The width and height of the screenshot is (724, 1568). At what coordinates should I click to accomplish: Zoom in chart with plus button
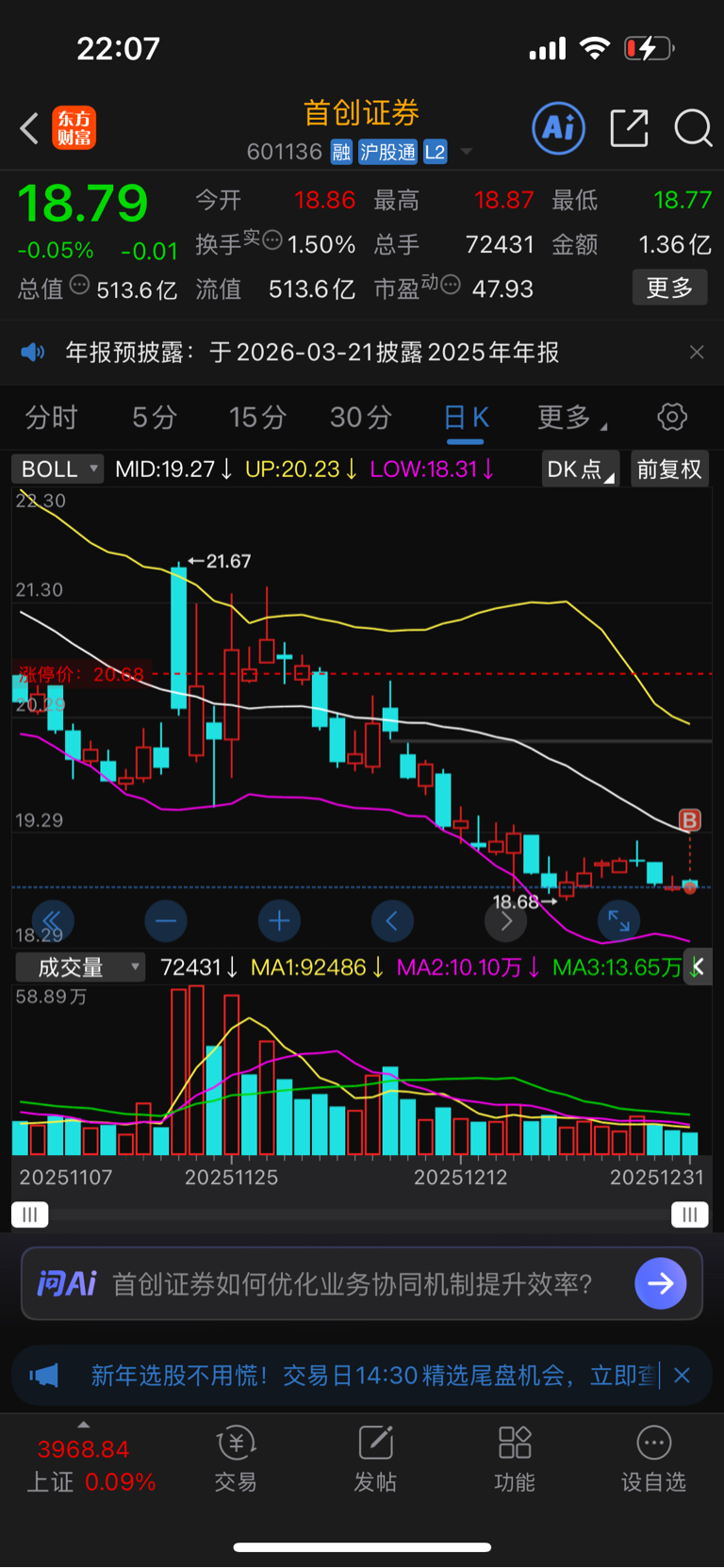click(x=279, y=921)
